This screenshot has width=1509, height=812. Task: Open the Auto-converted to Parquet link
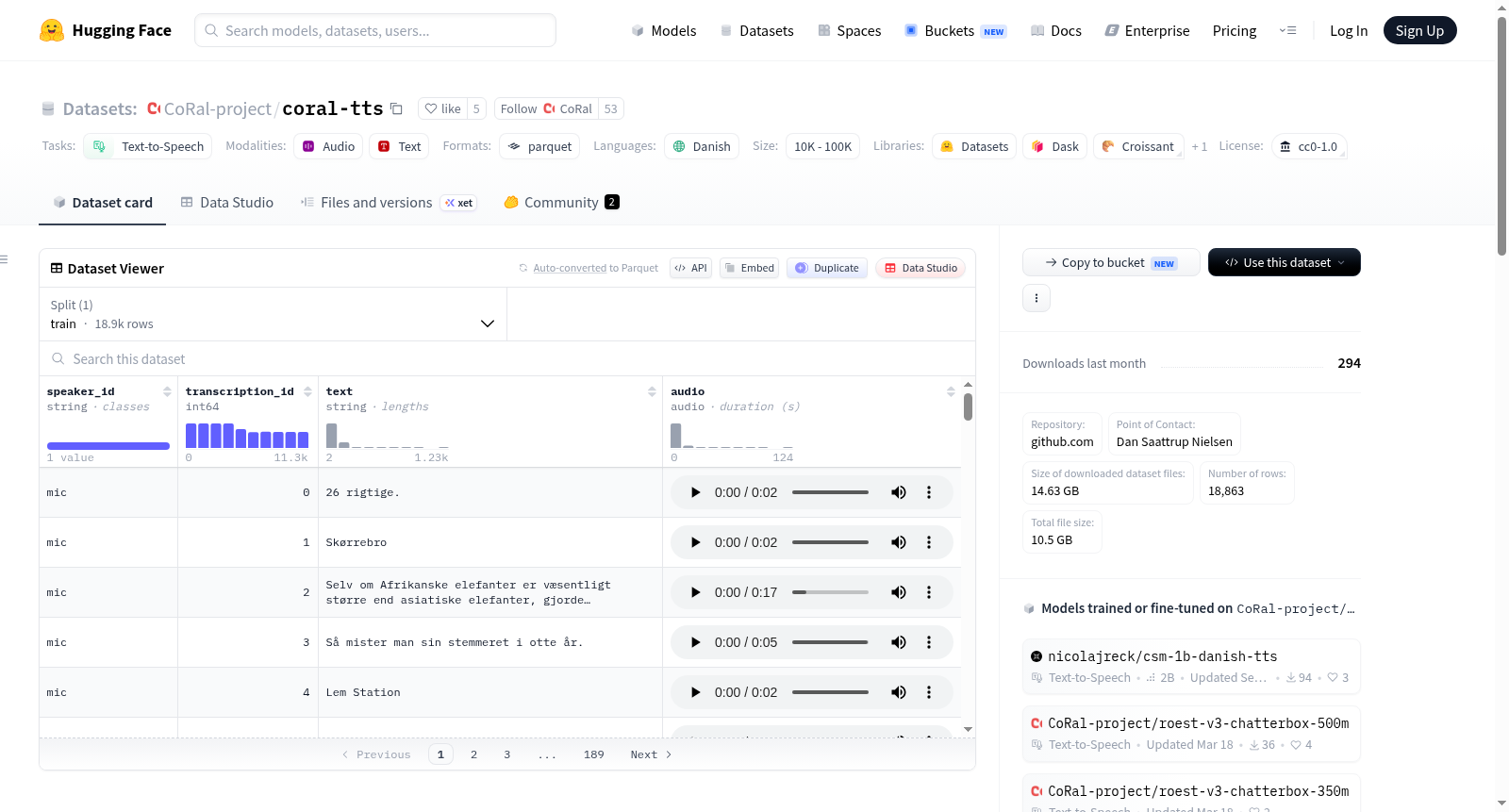[x=570, y=268]
